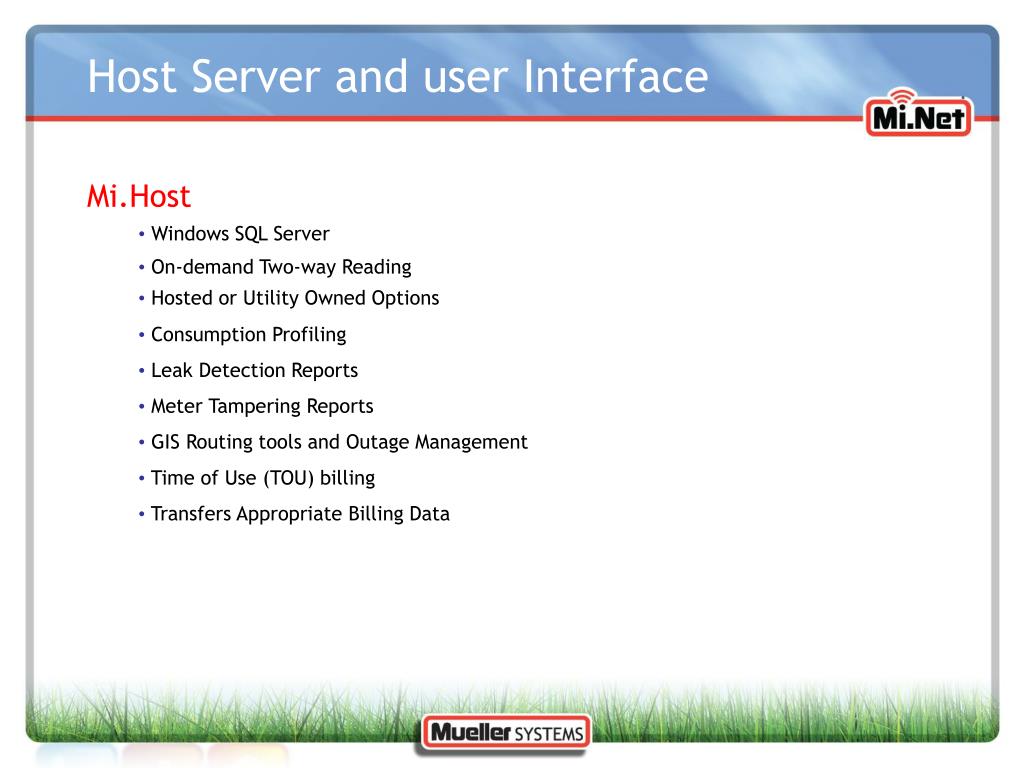The width and height of the screenshot is (1024, 768).
Task: Select the slide title Host Server and user Interface
Action: click(x=398, y=76)
